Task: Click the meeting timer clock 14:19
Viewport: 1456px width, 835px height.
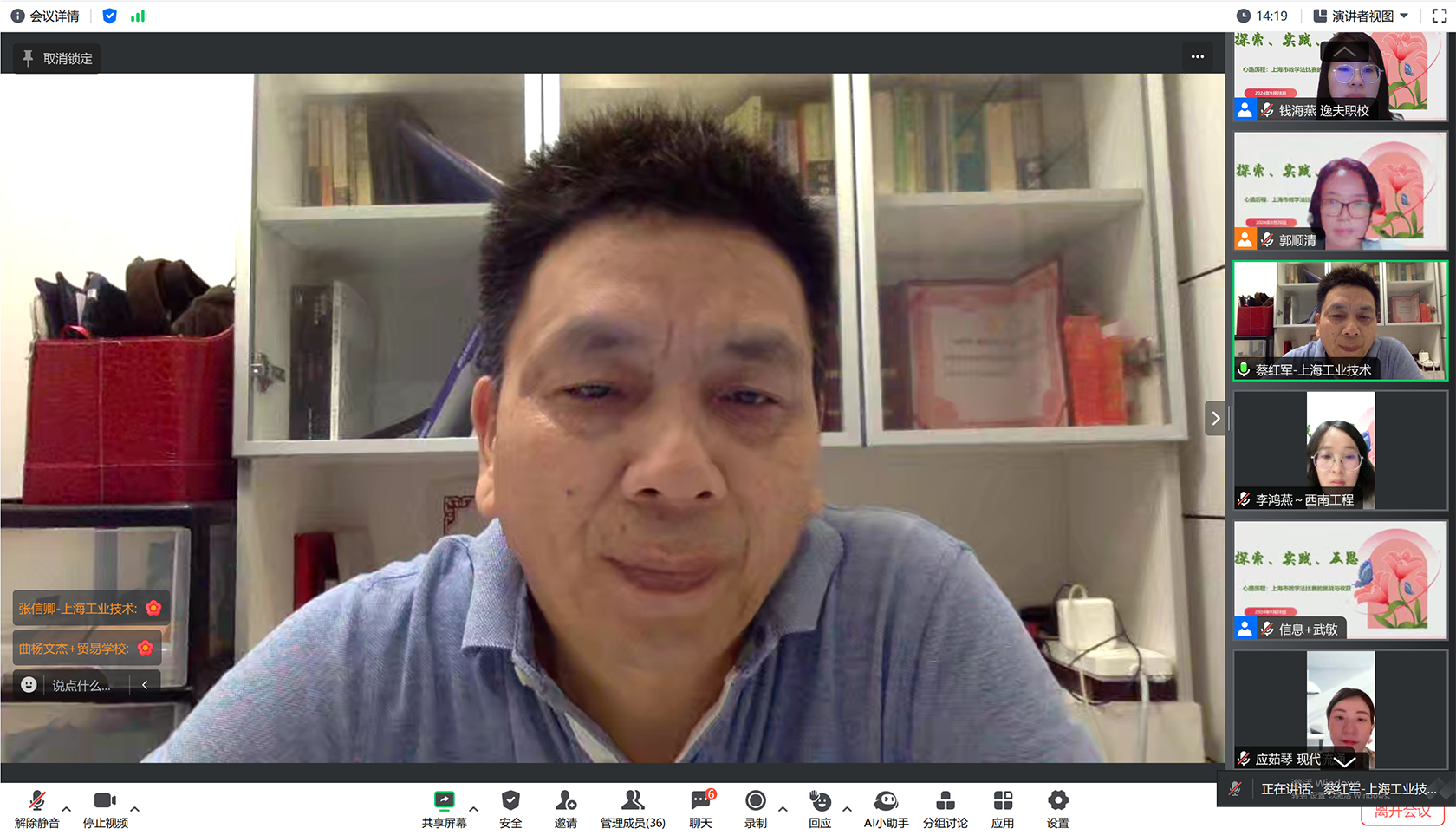Action: tap(1262, 16)
